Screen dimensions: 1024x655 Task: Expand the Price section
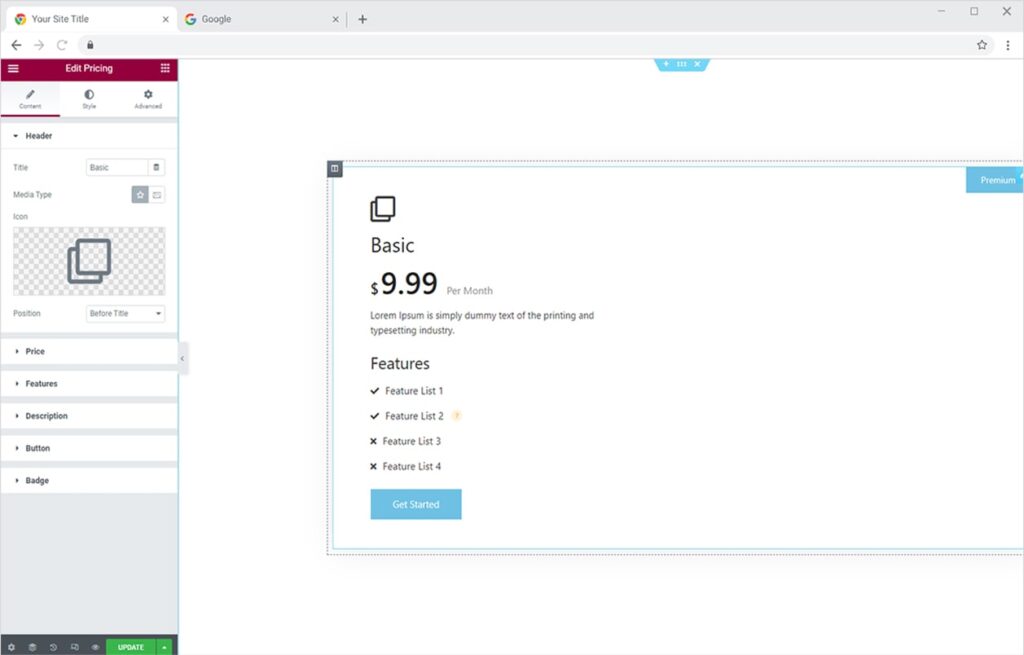click(35, 352)
